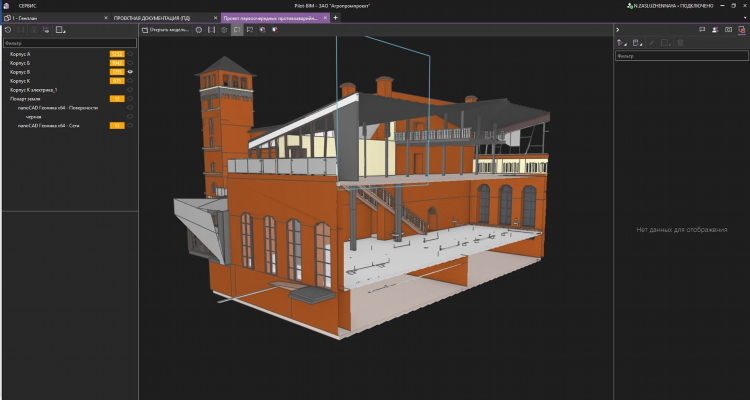The width and height of the screenshot is (750, 400).
Task: Open the red-marked icon at the far right of the right panel tabs
Action: tap(742, 29)
